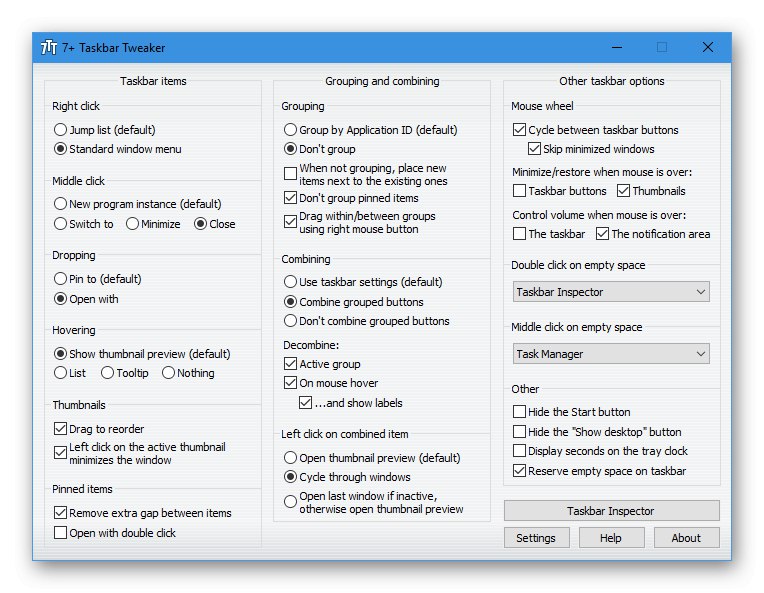Click the About button
This screenshot has height=593, width=764.
pyautogui.click(x=686, y=537)
